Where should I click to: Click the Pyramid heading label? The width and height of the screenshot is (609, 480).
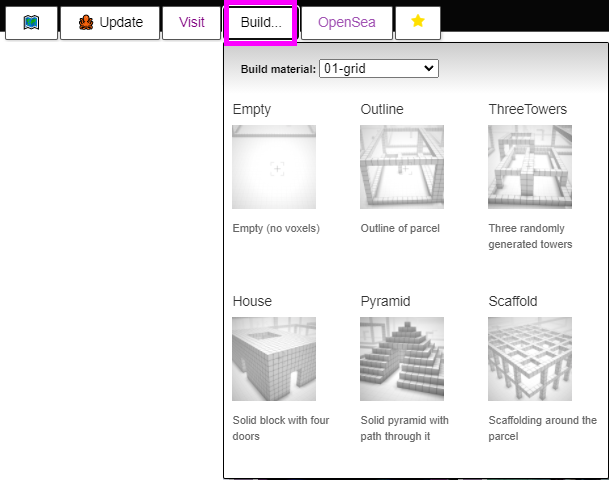tap(385, 301)
